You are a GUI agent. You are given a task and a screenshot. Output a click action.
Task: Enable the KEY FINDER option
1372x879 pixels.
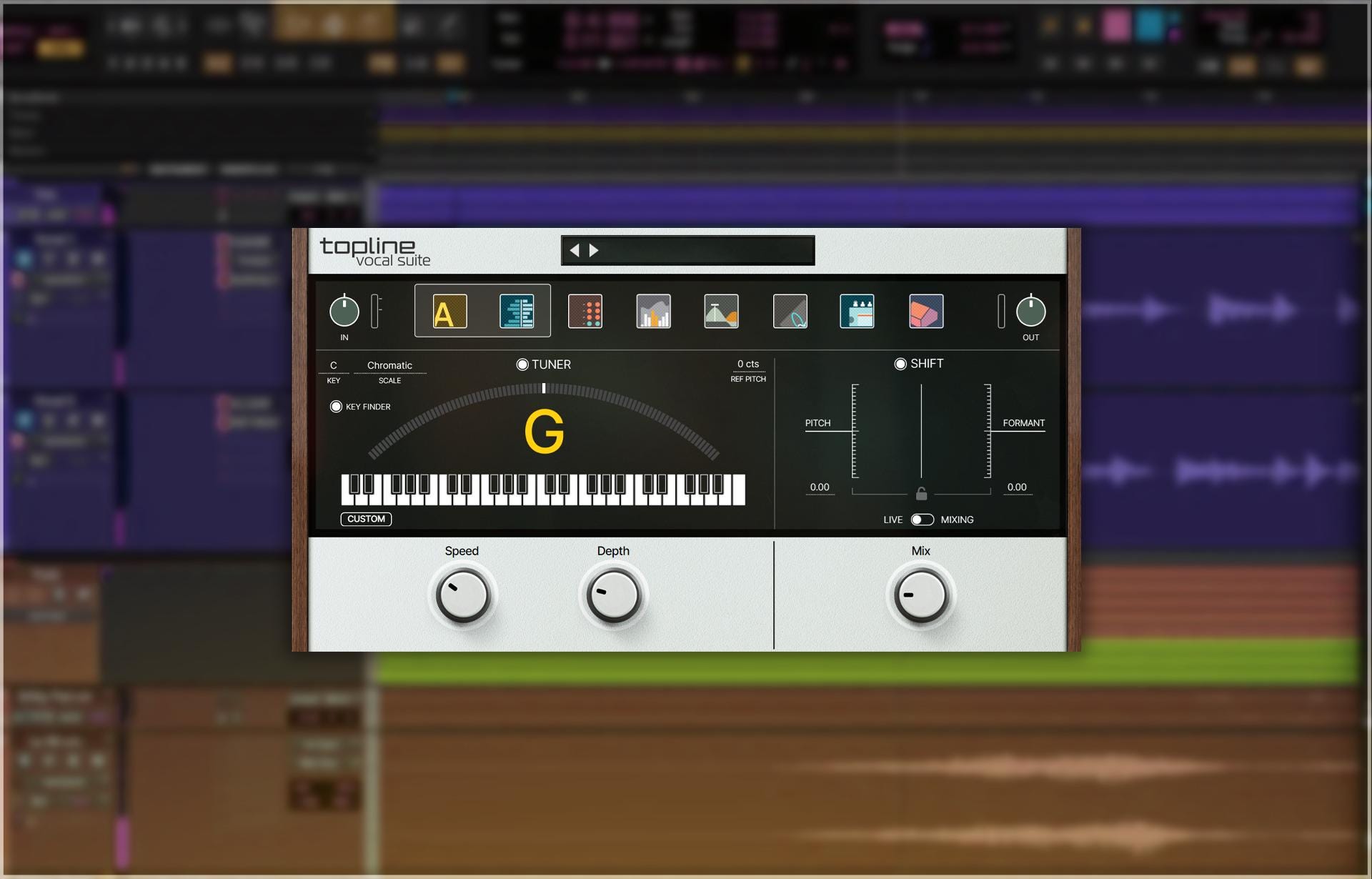pyautogui.click(x=336, y=407)
